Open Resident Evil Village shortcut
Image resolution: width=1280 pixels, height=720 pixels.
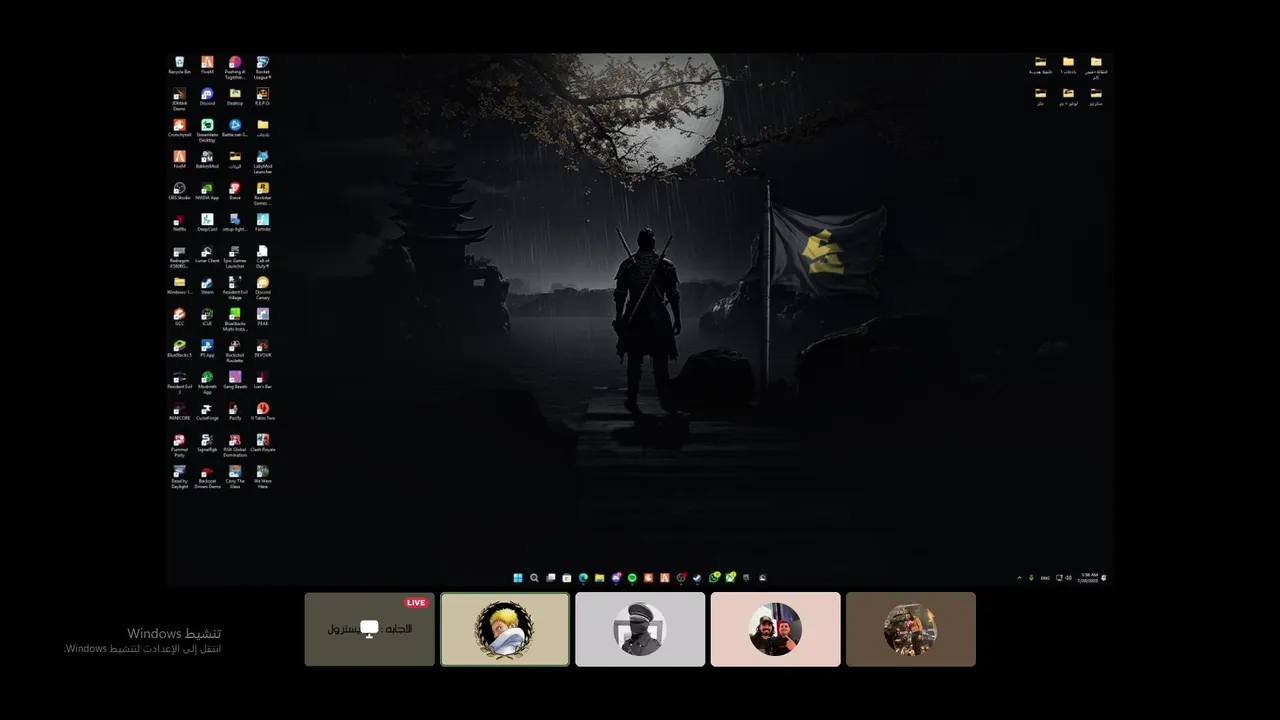235,287
